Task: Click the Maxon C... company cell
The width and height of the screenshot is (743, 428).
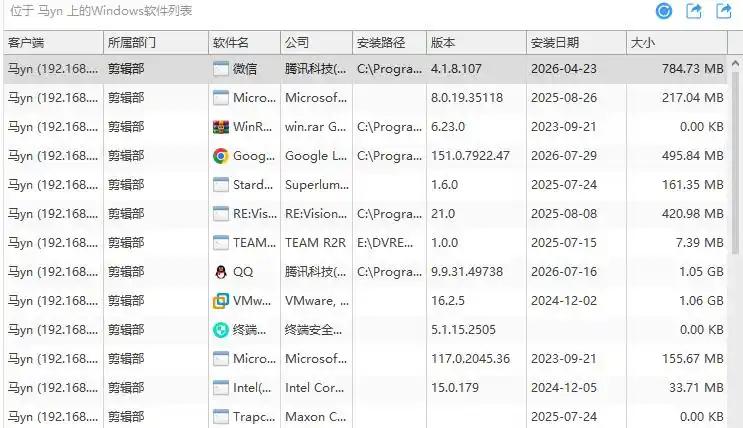Action: (316, 417)
